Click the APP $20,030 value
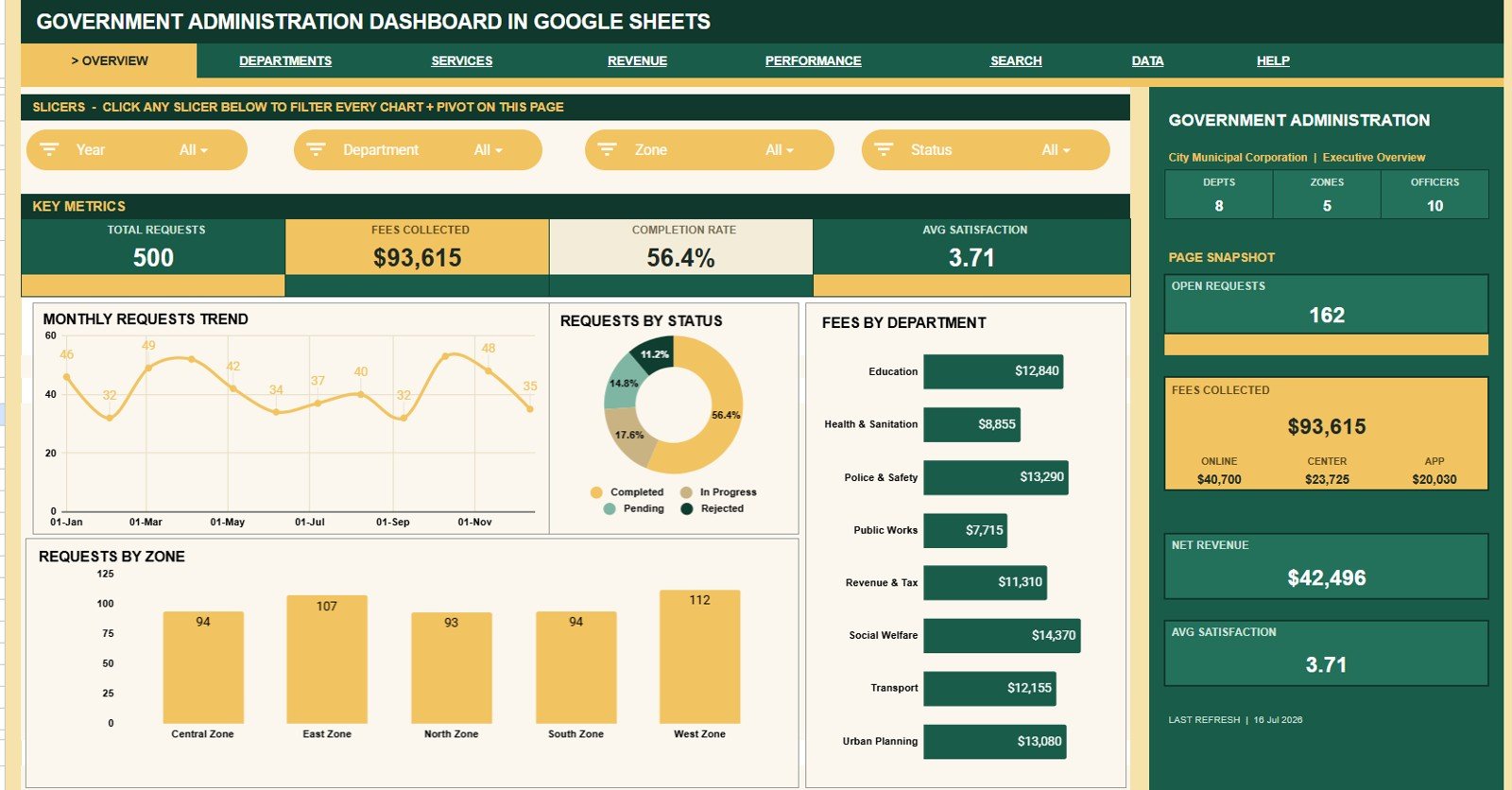The height and width of the screenshot is (790, 1512). pyautogui.click(x=1435, y=479)
